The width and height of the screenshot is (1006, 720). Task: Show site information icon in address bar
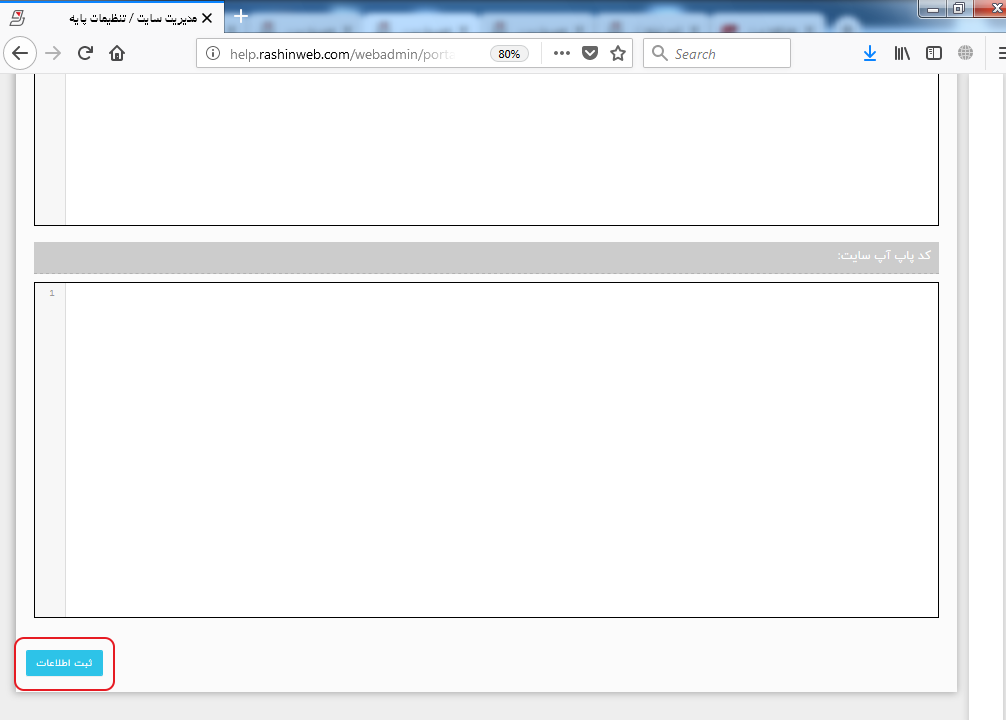tap(213, 53)
